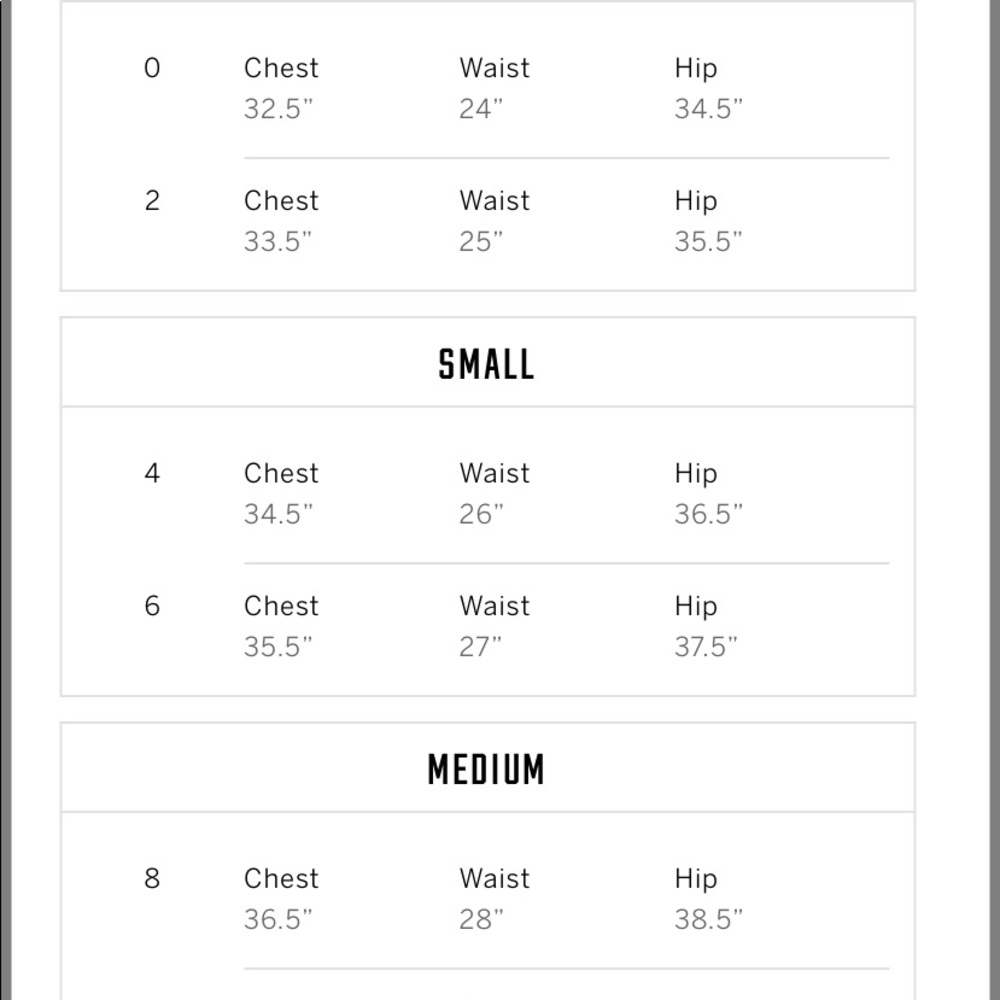Viewport: 1000px width, 1000px height.
Task: Select waist value 26" for size 4
Action: pos(482,514)
